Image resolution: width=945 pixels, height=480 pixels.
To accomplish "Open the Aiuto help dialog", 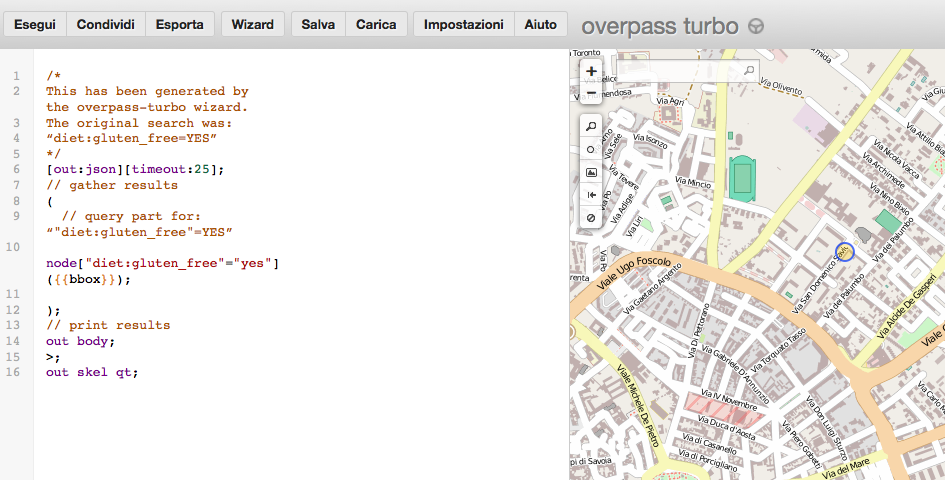I will click(x=541, y=25).
